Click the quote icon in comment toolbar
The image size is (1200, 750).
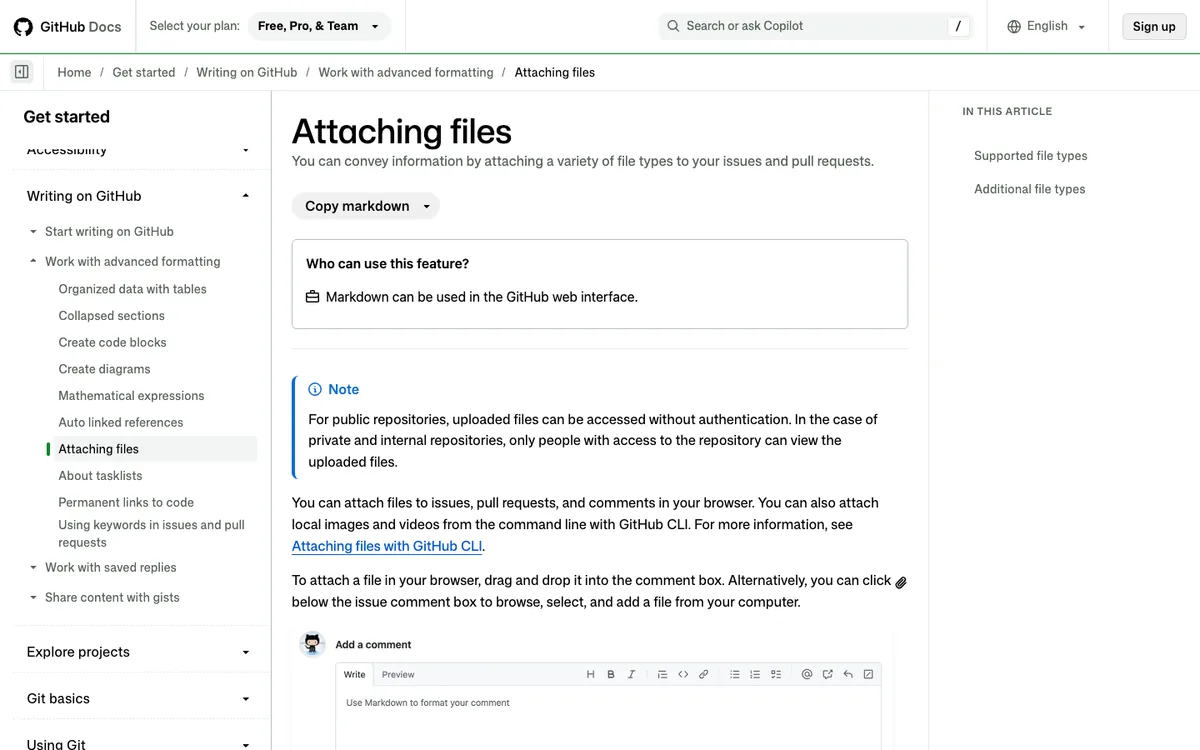662,675
